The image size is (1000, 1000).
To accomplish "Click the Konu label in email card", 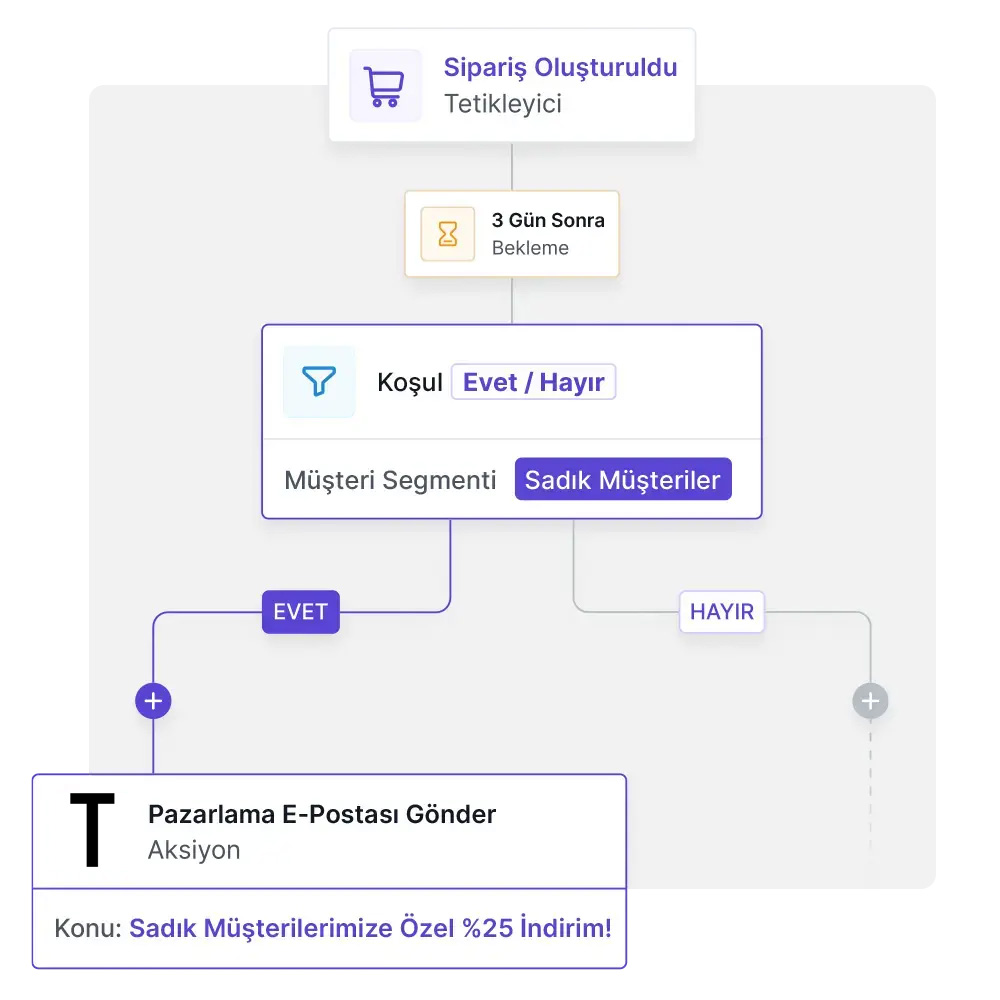I will click(88, 928).
